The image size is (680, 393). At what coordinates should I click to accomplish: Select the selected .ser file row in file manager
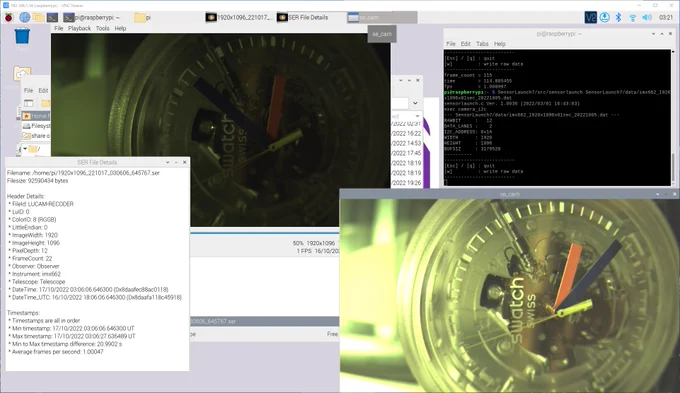pyautogui.click(x=265, y=321)
